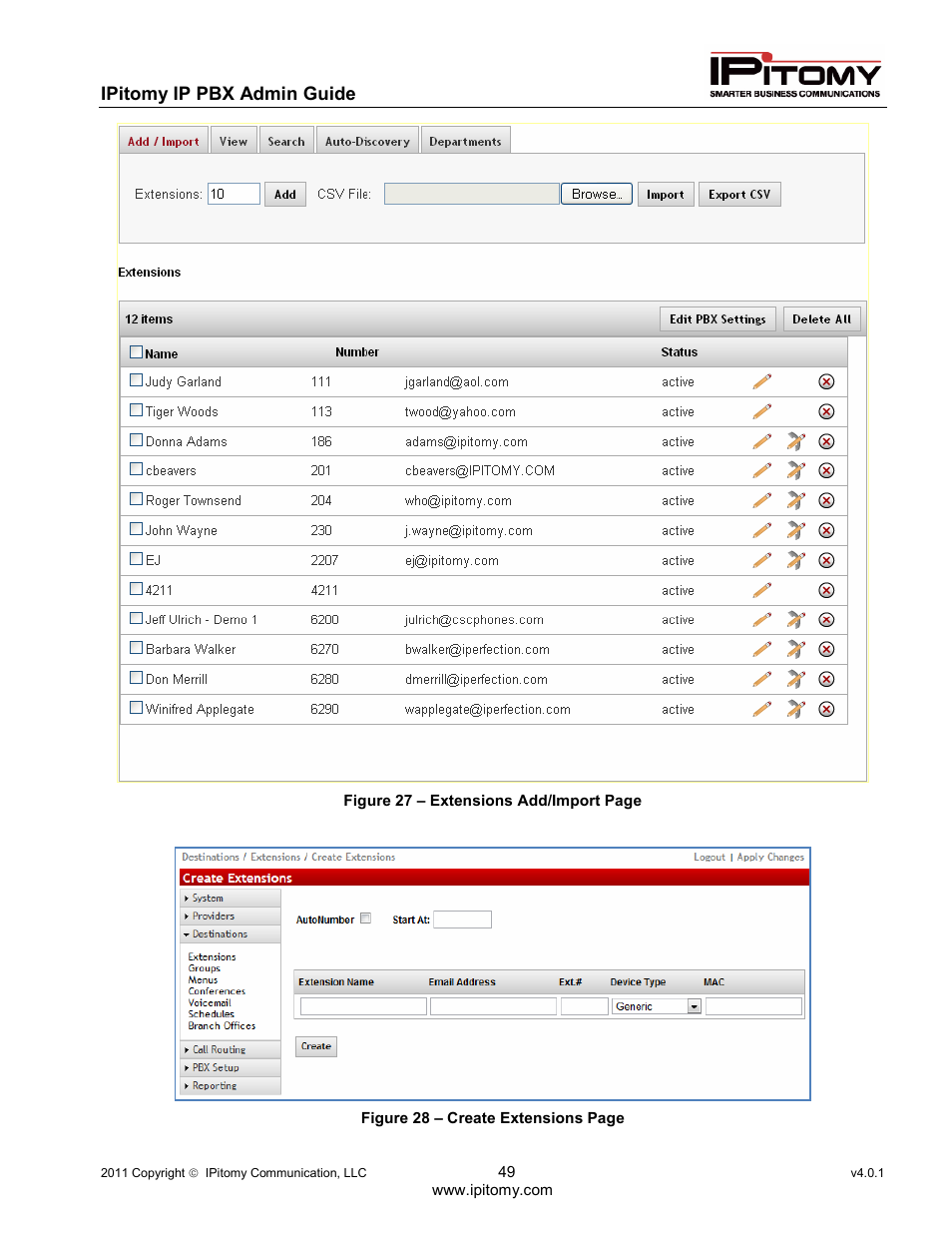Select cbeavers row checkbox
The image size is (952, 1233).
pyautogui.click(x=137, y=468)
